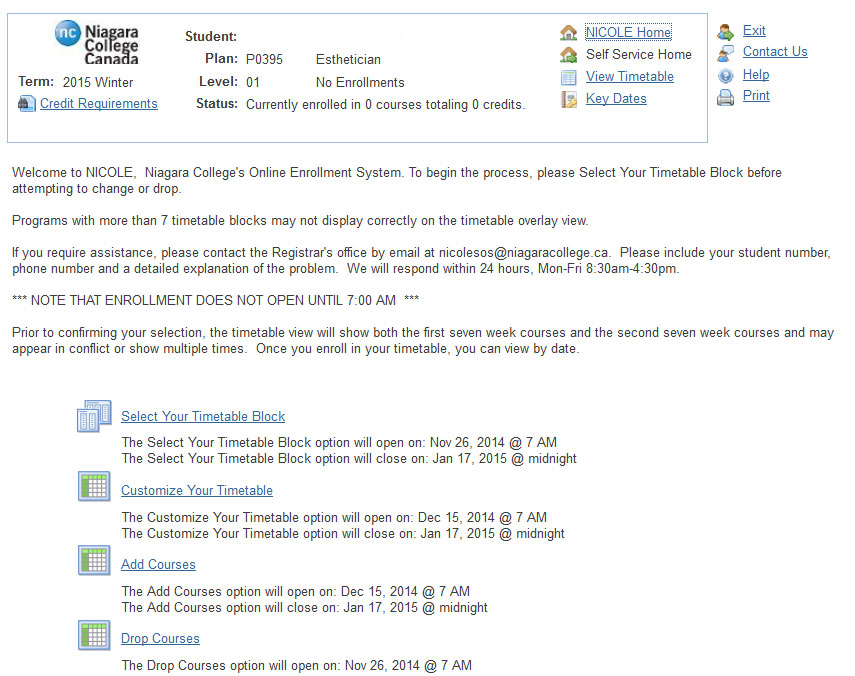Image resolution: width=855 pixels, height=676 pixels.
Task: Click the View Timetable calendar icon
Action: (569, 77)
